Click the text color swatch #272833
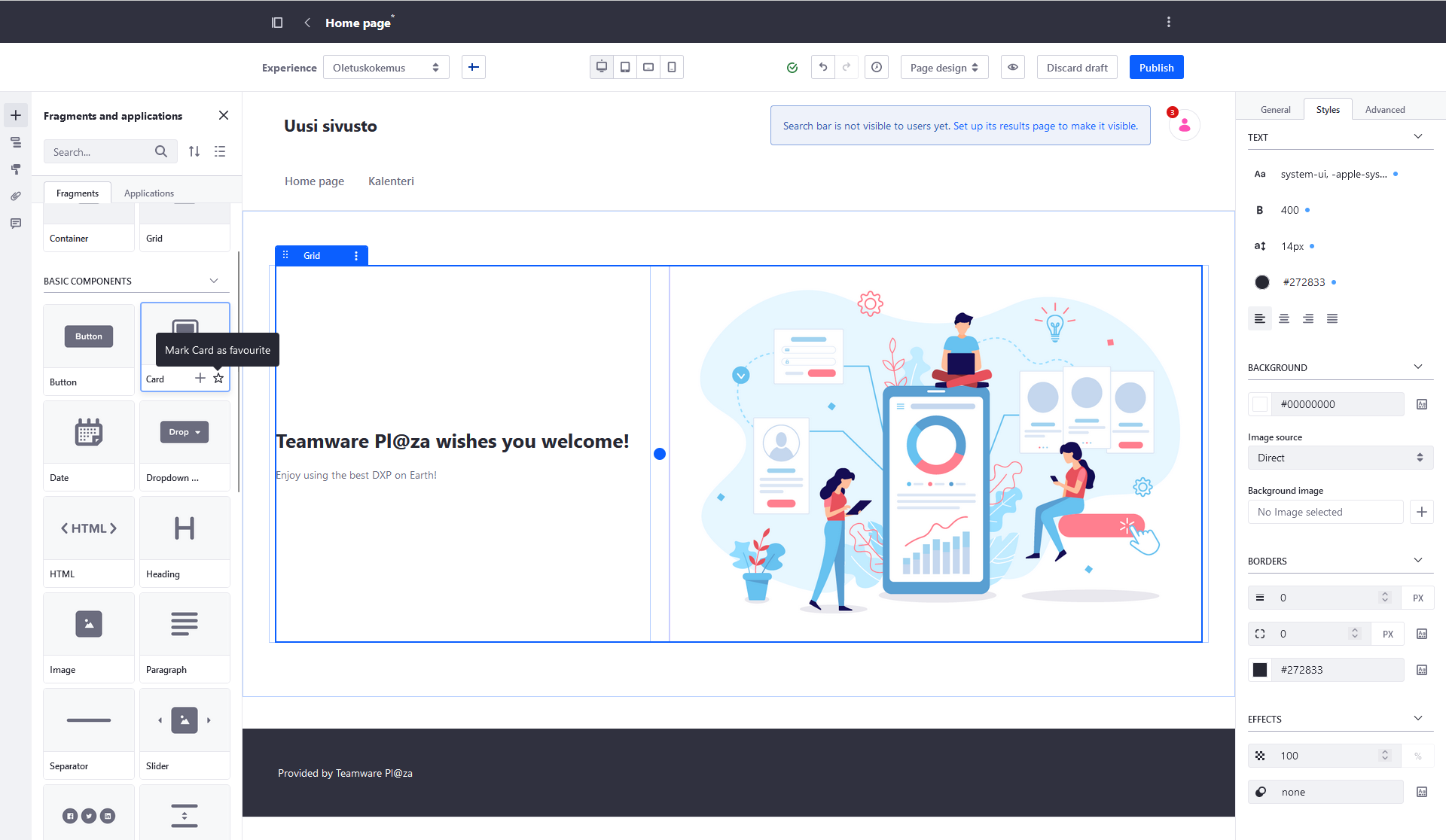1446x840 pixels. 1262,282
